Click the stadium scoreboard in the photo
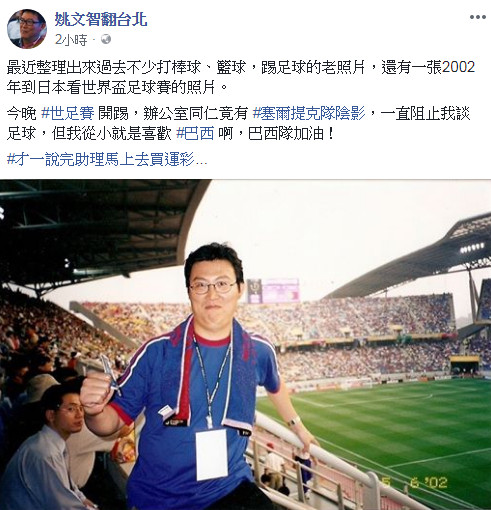The height and width of the screenshot is (510, 491). [x=273, y=291]
